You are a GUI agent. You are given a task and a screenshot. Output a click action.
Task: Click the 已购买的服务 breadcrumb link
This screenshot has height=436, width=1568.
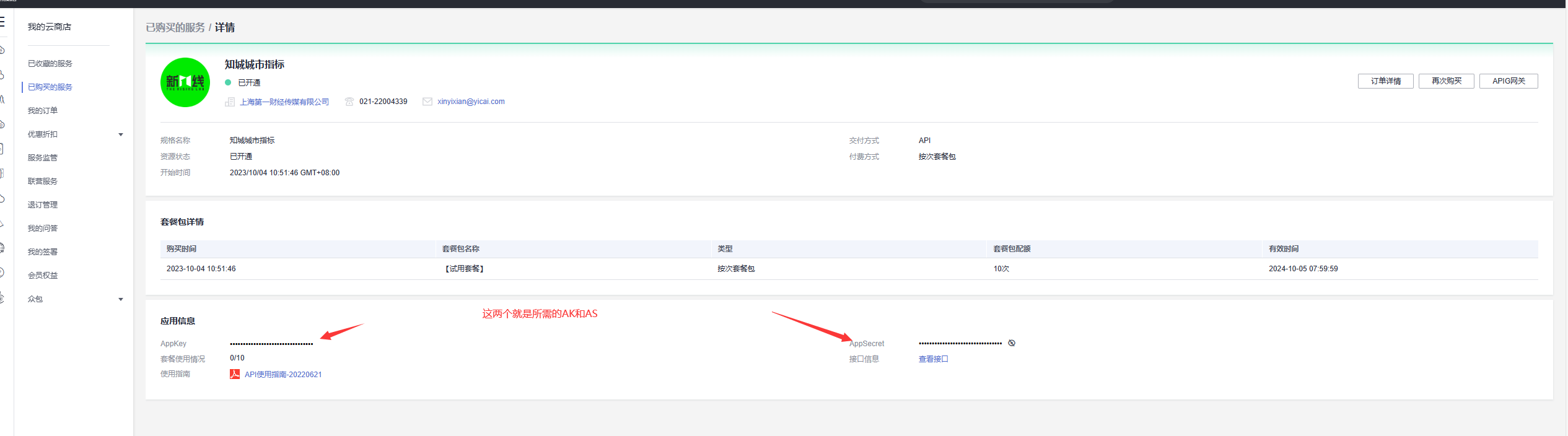[175, 28]
